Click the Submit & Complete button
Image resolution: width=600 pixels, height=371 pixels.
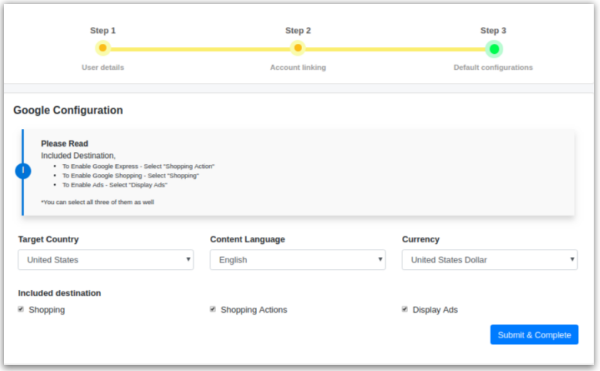(534, 335)
